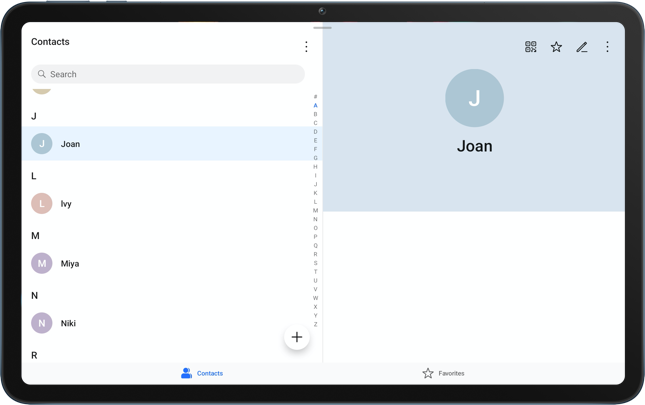Mark Joan as favorite with star icon
Viewport: 645px width, 405px height.
tap(556, 47)
